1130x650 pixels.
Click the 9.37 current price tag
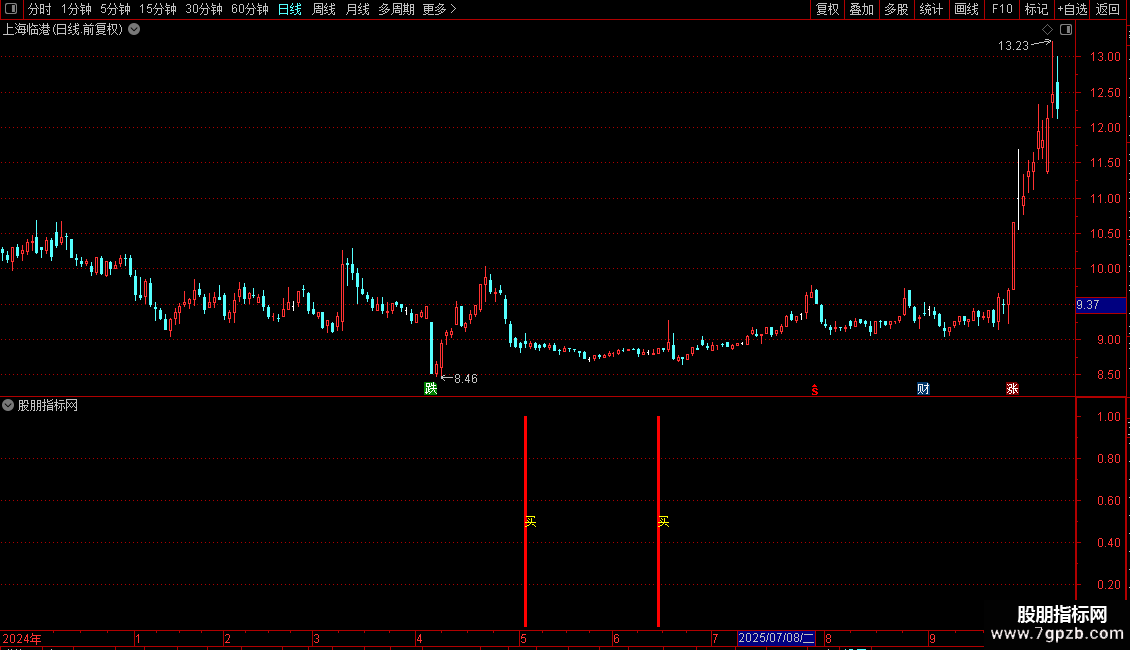(1100, 305)
